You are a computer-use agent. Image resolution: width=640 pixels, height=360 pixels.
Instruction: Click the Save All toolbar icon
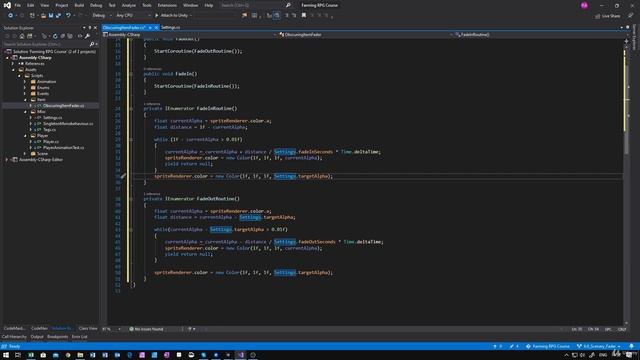click(58, 16)
